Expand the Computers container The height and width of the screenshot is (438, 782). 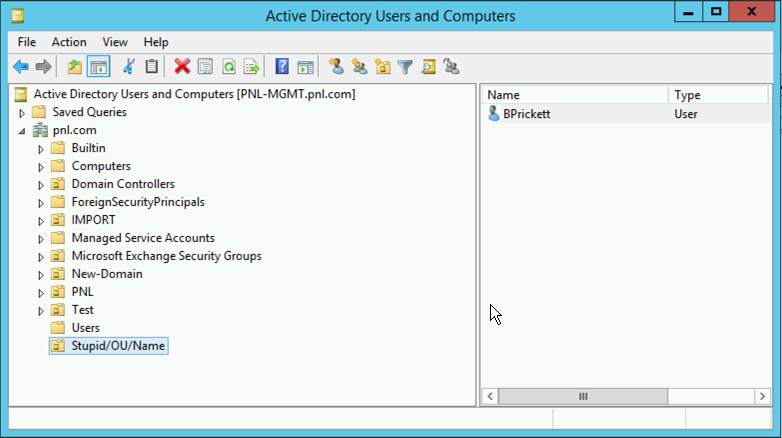pyautogui.click(x=41, y=167)
